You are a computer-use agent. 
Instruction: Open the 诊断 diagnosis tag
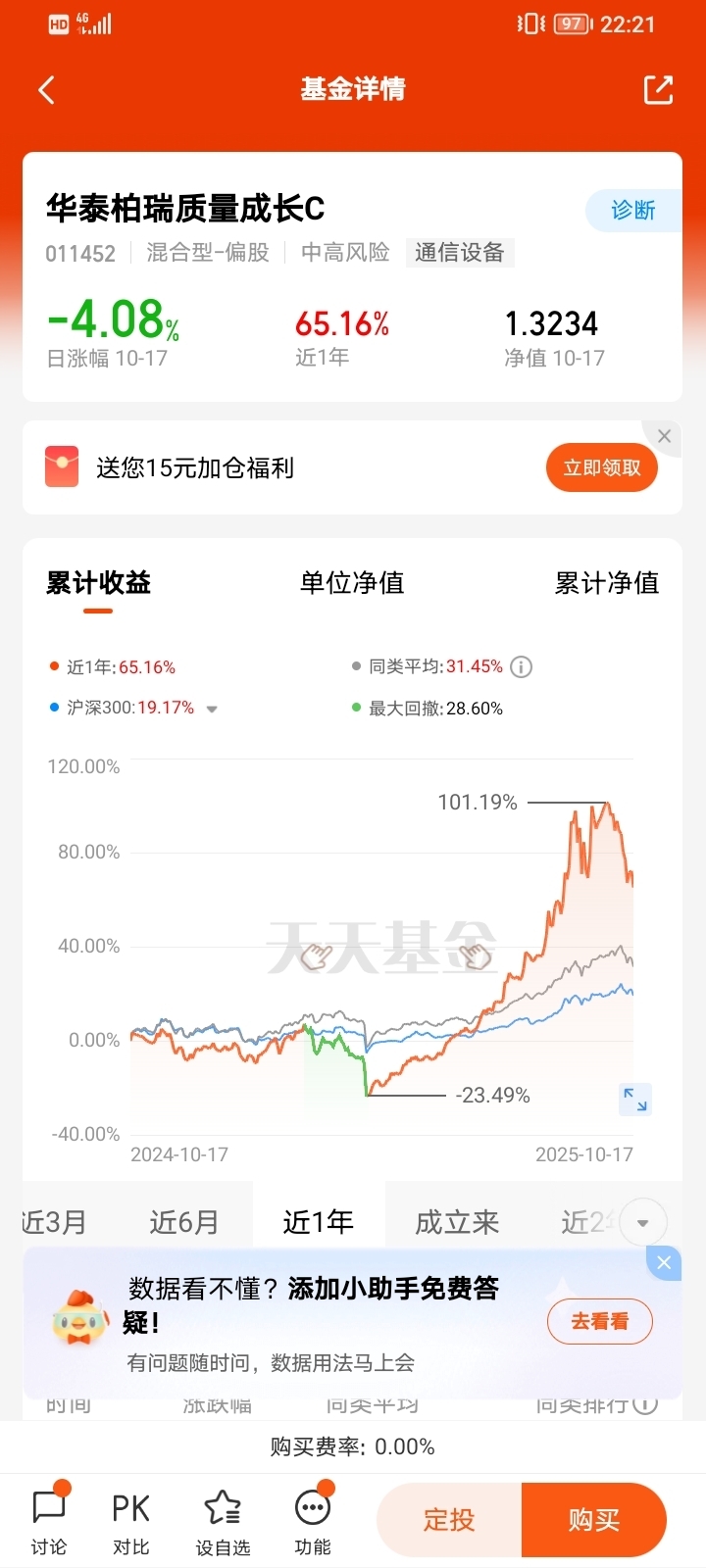(x=633, y=211)
